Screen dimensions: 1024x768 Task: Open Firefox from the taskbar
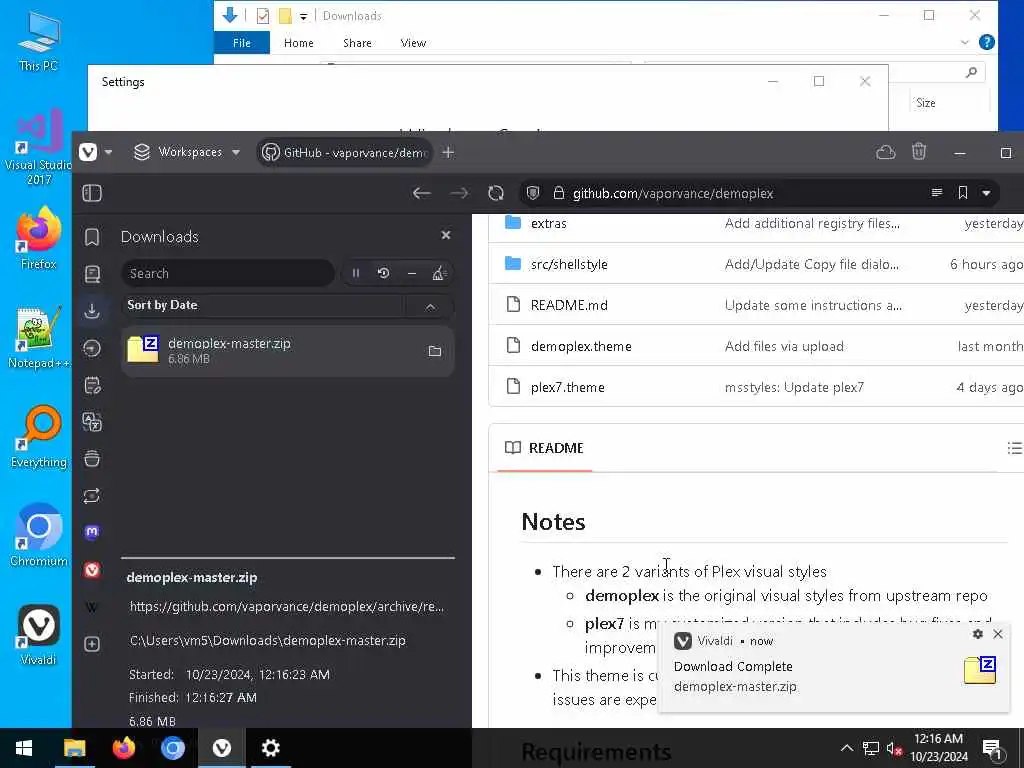[x=123, y=748]
